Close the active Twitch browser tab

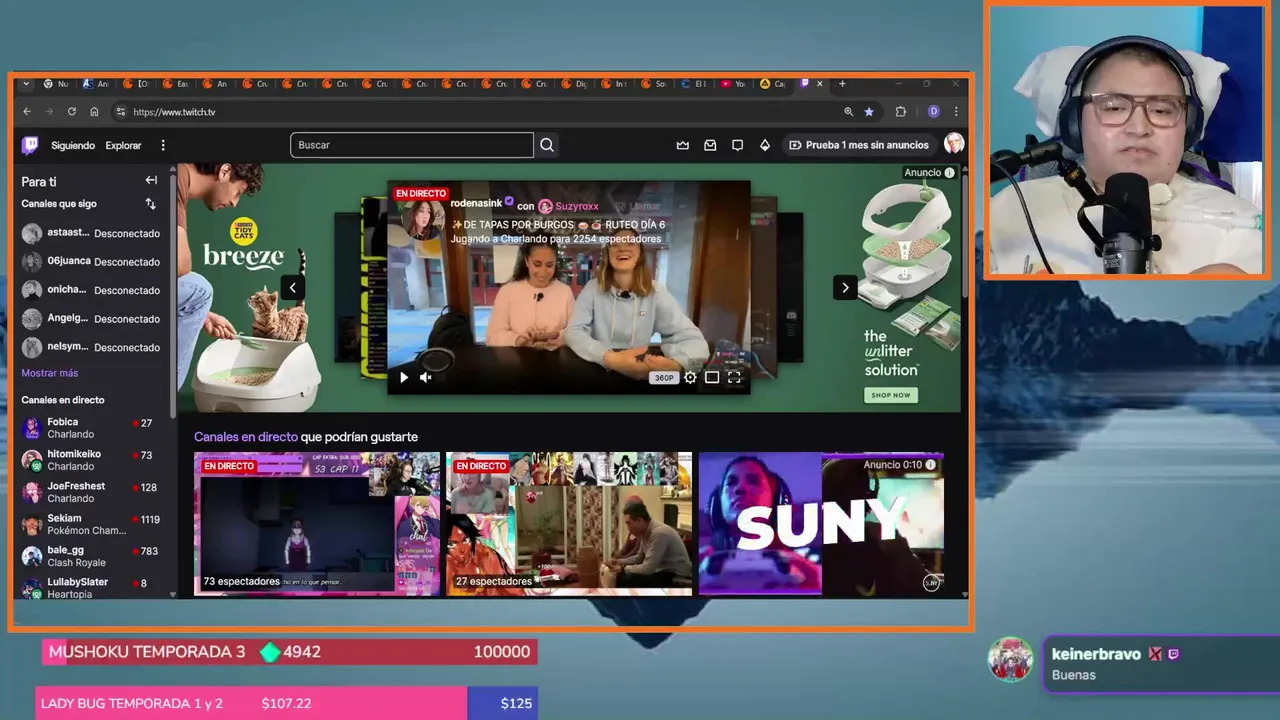(820, 84)
